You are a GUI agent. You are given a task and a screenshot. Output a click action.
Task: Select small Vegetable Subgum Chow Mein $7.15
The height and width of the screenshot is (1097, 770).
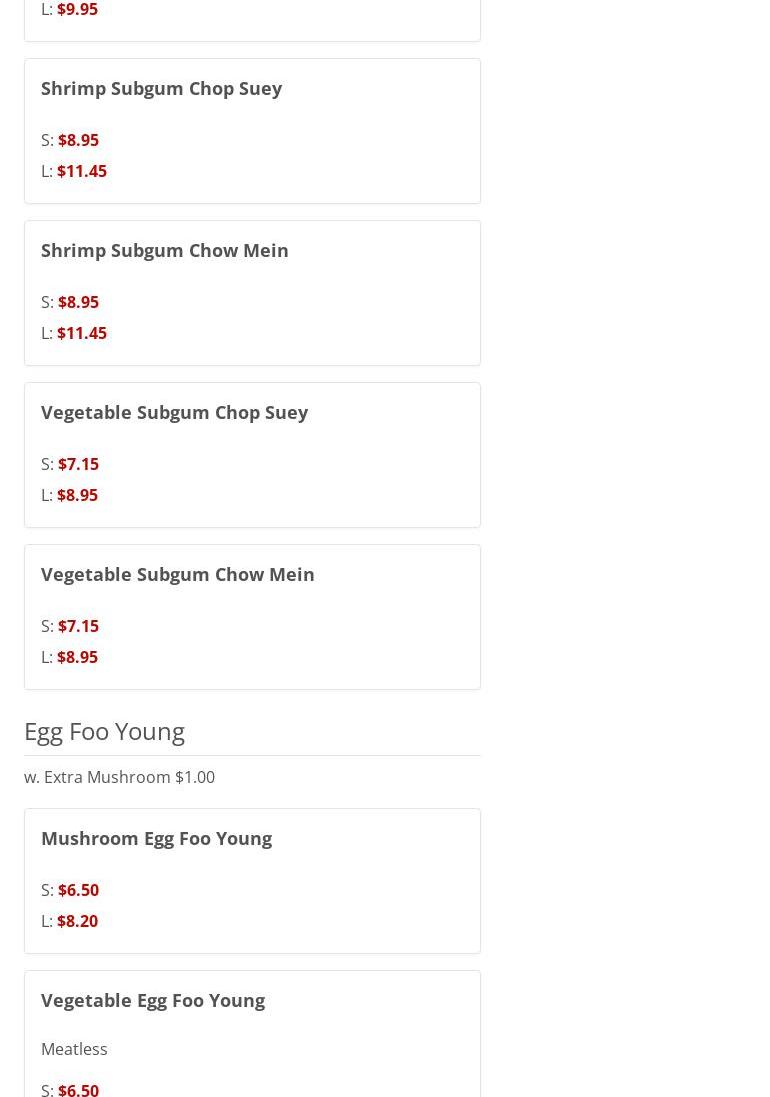coord(78,626)
